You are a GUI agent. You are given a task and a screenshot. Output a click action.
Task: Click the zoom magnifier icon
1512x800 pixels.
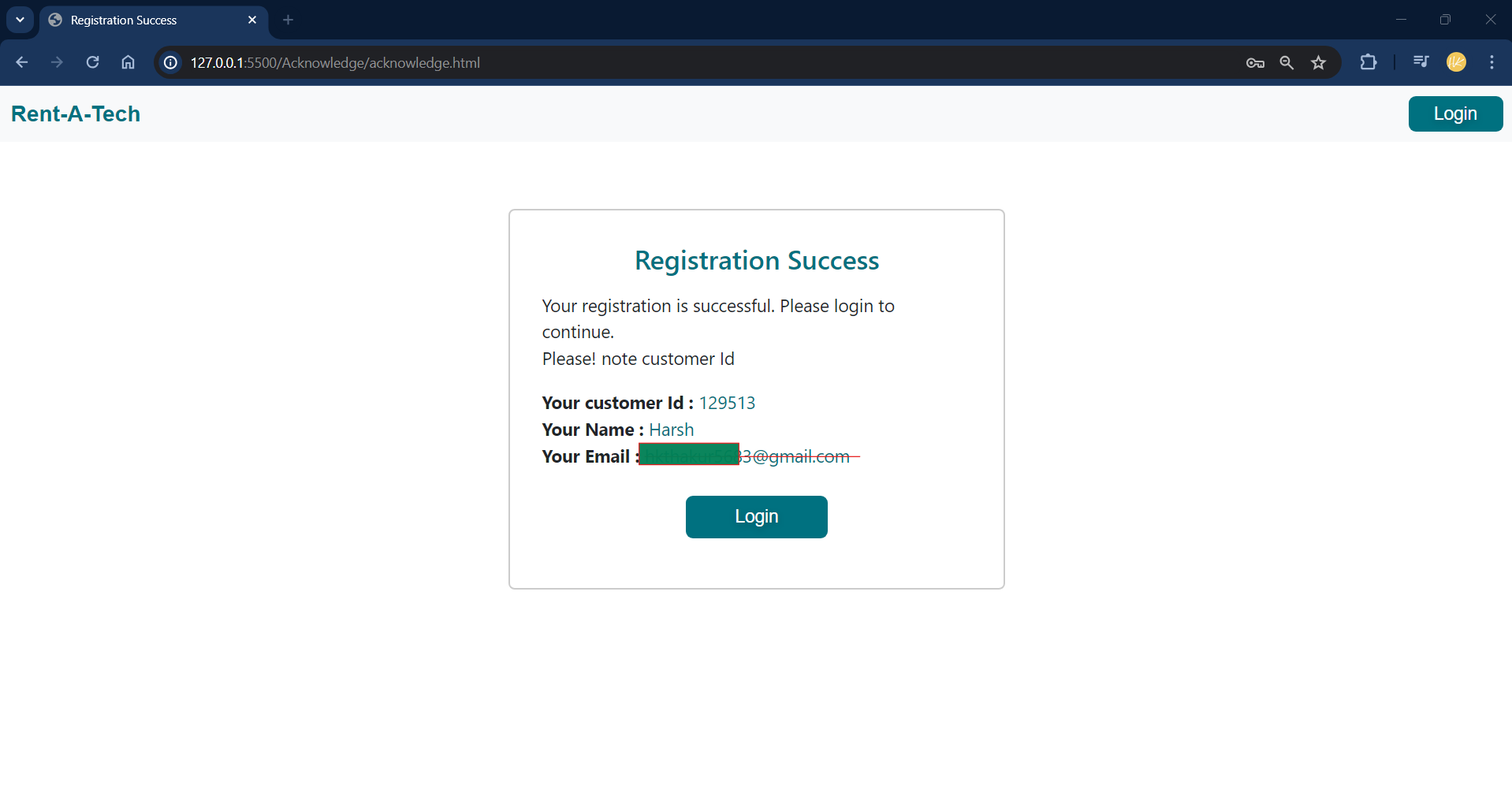click(x=1287, y=62)
